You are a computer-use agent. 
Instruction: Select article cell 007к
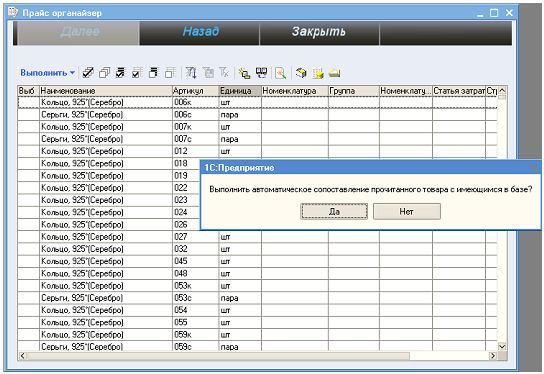(x=196, y=127)
